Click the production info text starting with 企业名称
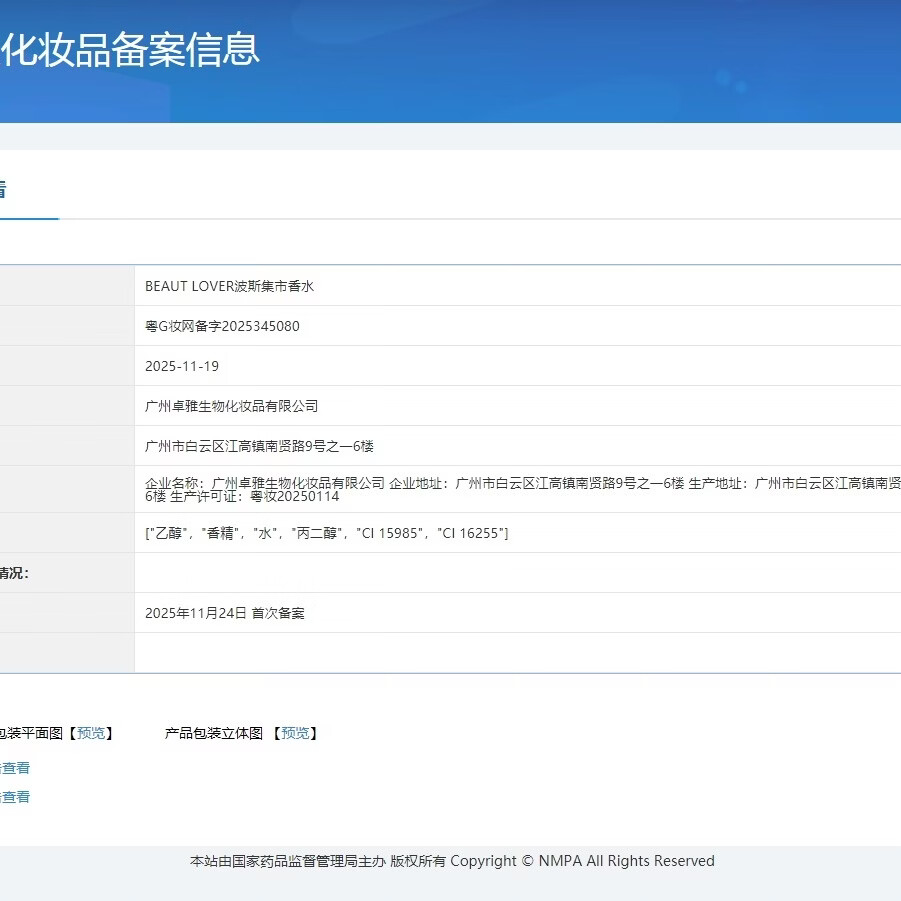901x901 pixels. [x=522, y=490]
